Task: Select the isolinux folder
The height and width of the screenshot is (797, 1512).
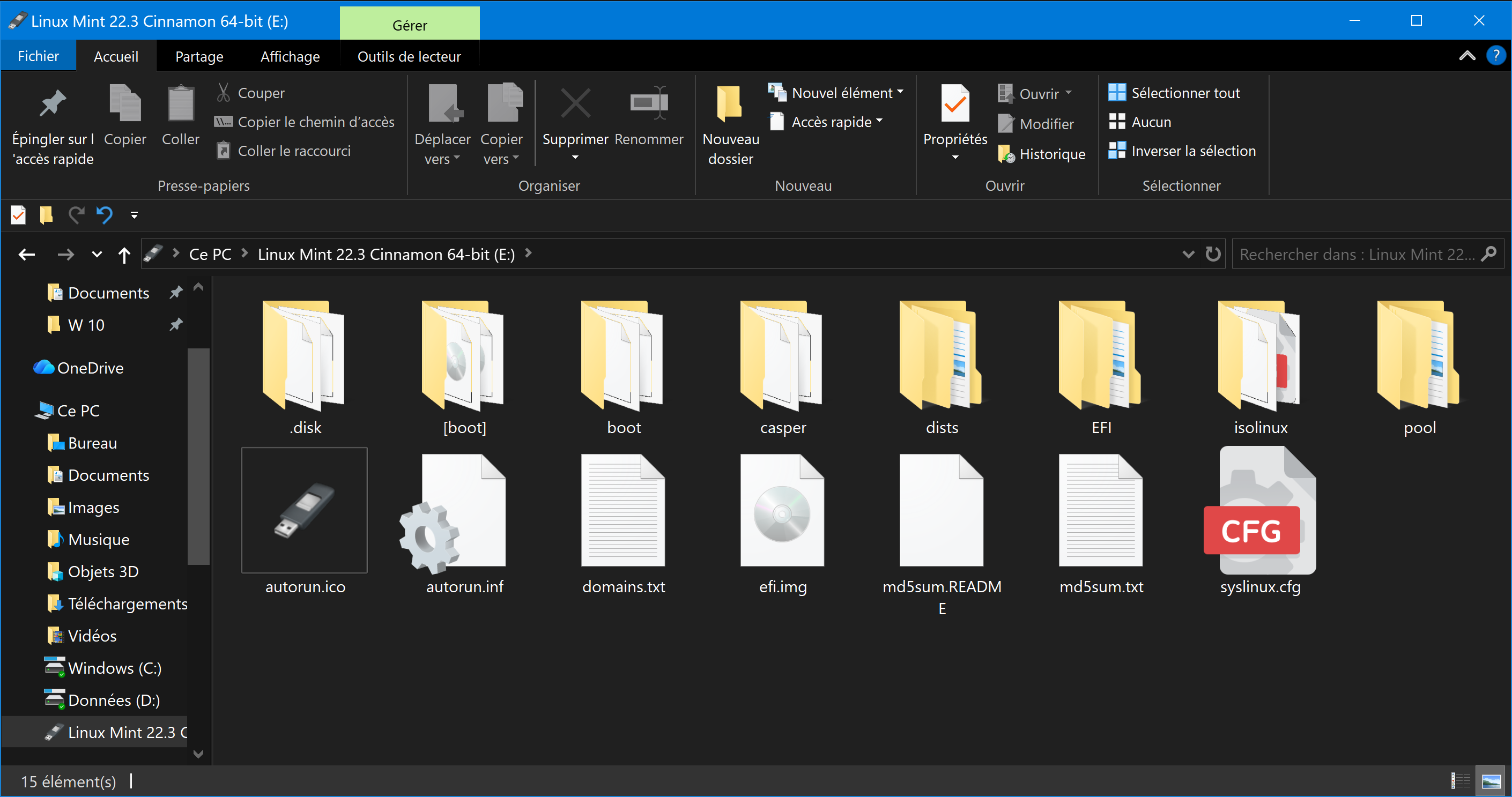Action: 1260,368
